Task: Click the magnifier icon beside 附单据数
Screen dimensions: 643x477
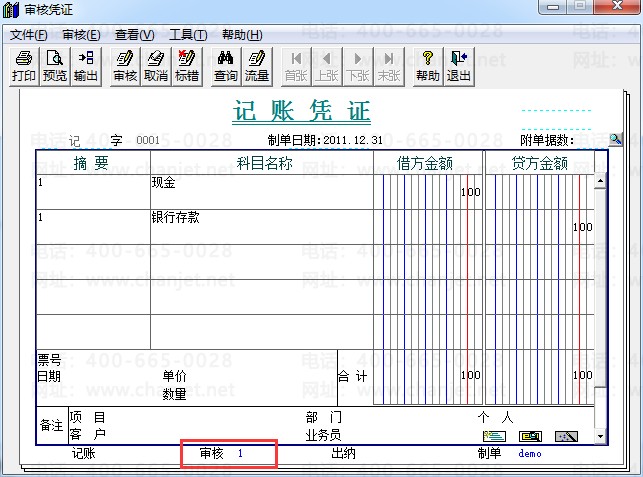Action: click(615, 140)
